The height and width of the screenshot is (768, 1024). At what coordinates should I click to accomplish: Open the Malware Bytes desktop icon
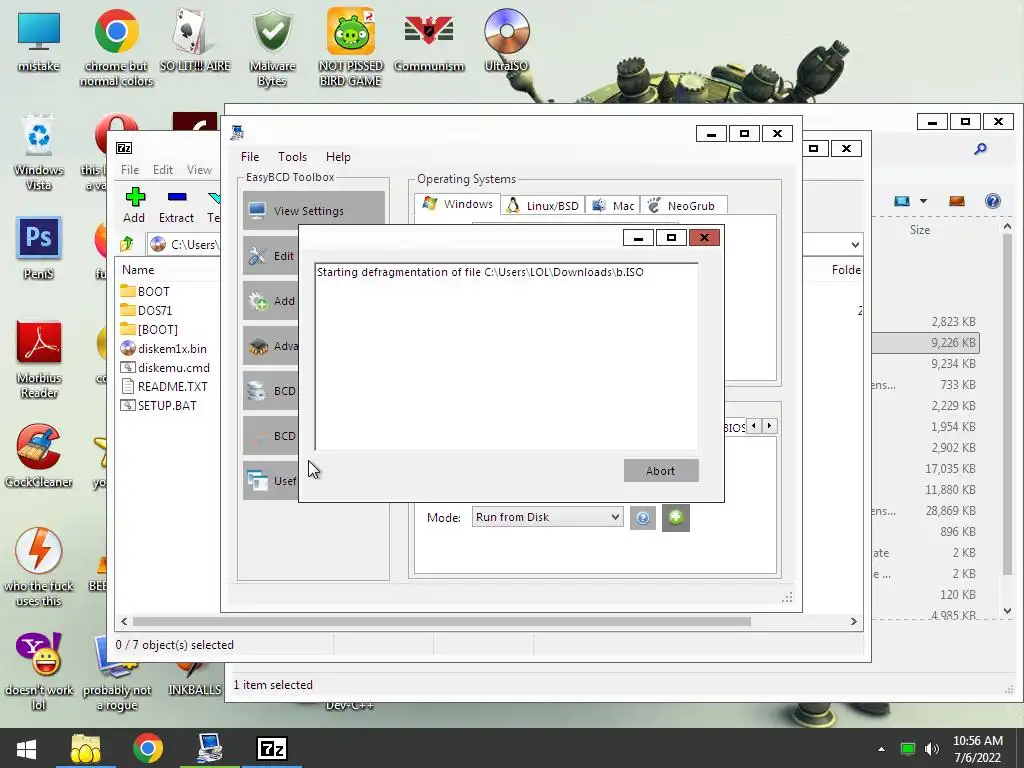click(x=272, y=47)
